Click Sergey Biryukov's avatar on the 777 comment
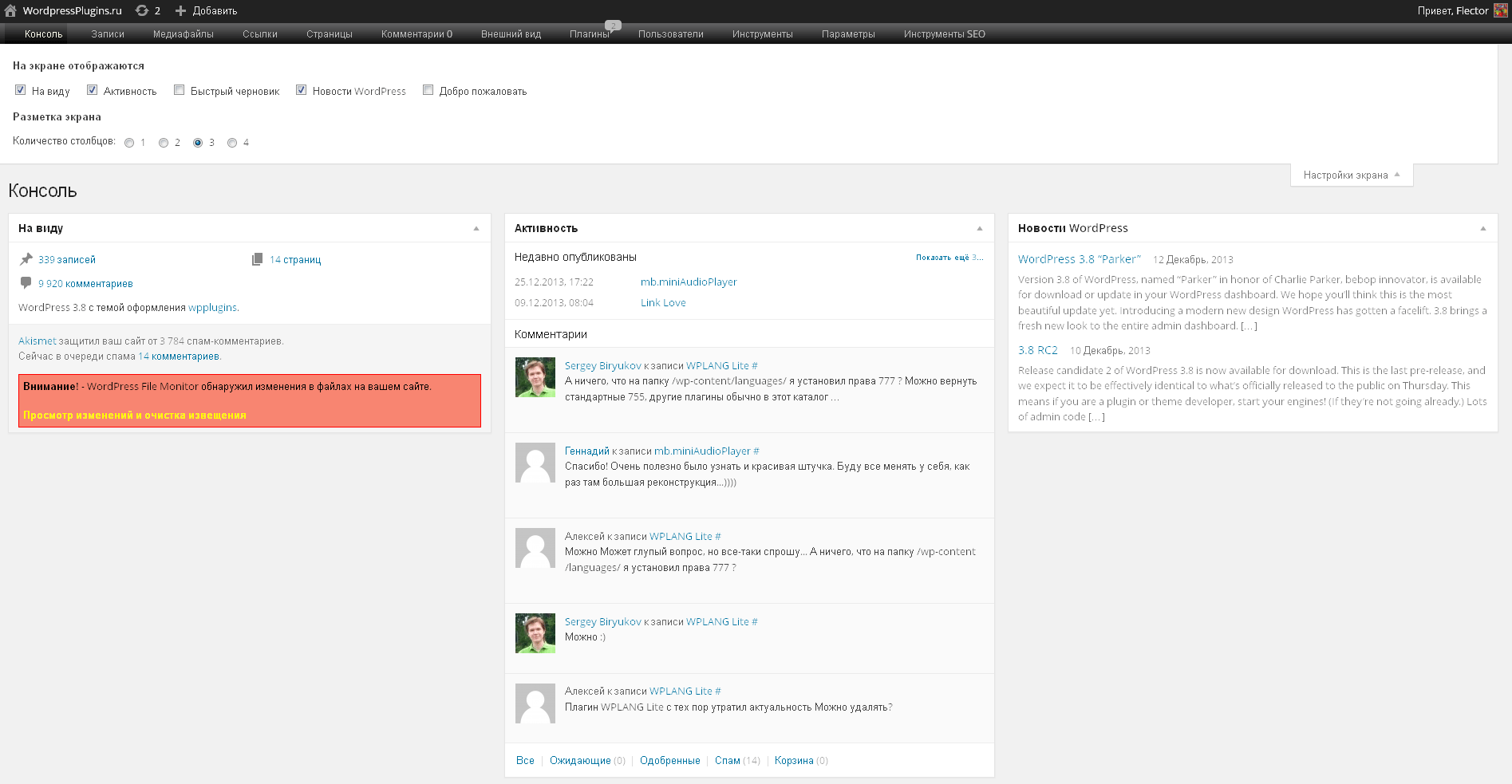 point(535,377)
